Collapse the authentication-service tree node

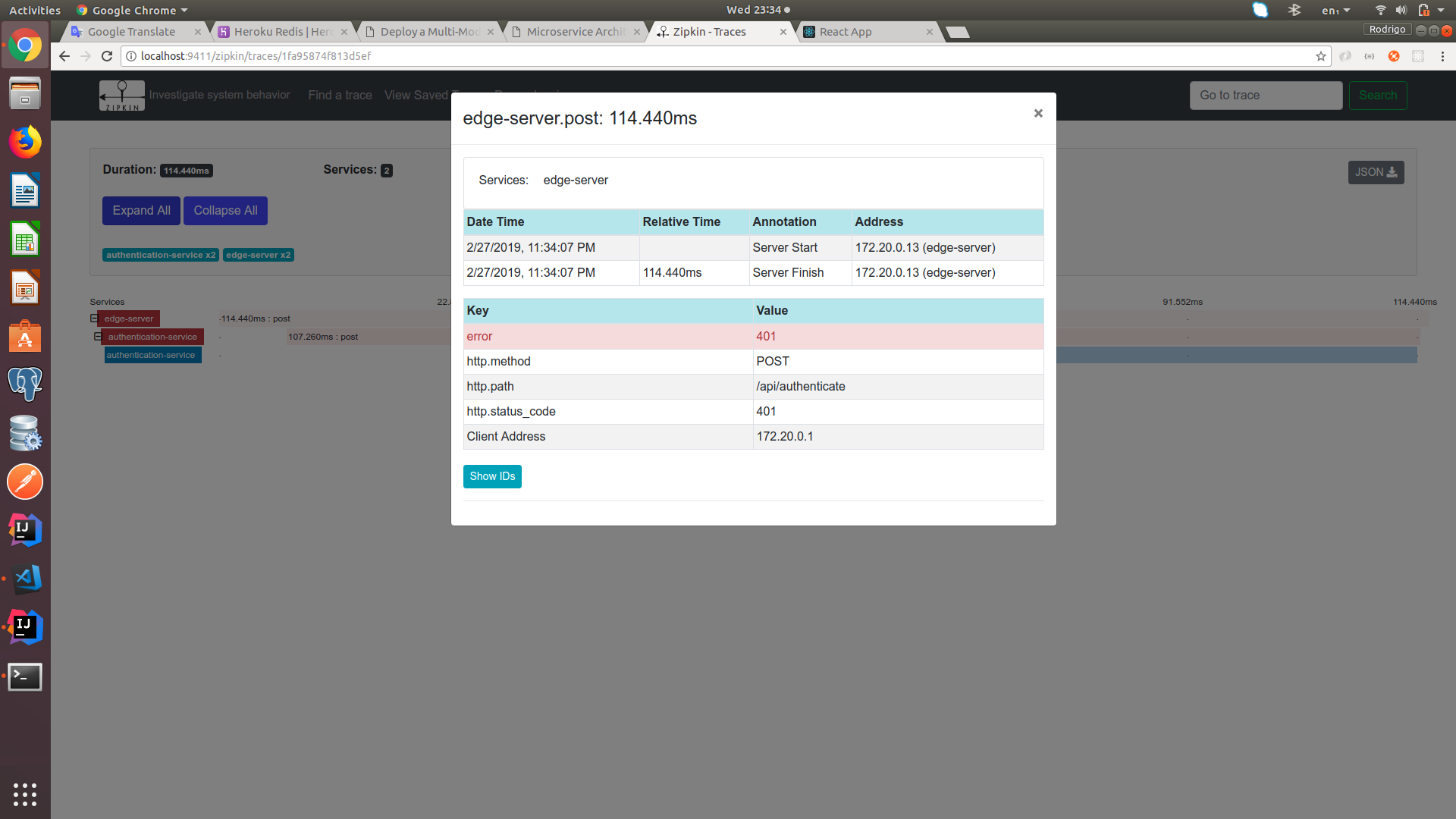(x=98, y=337)
